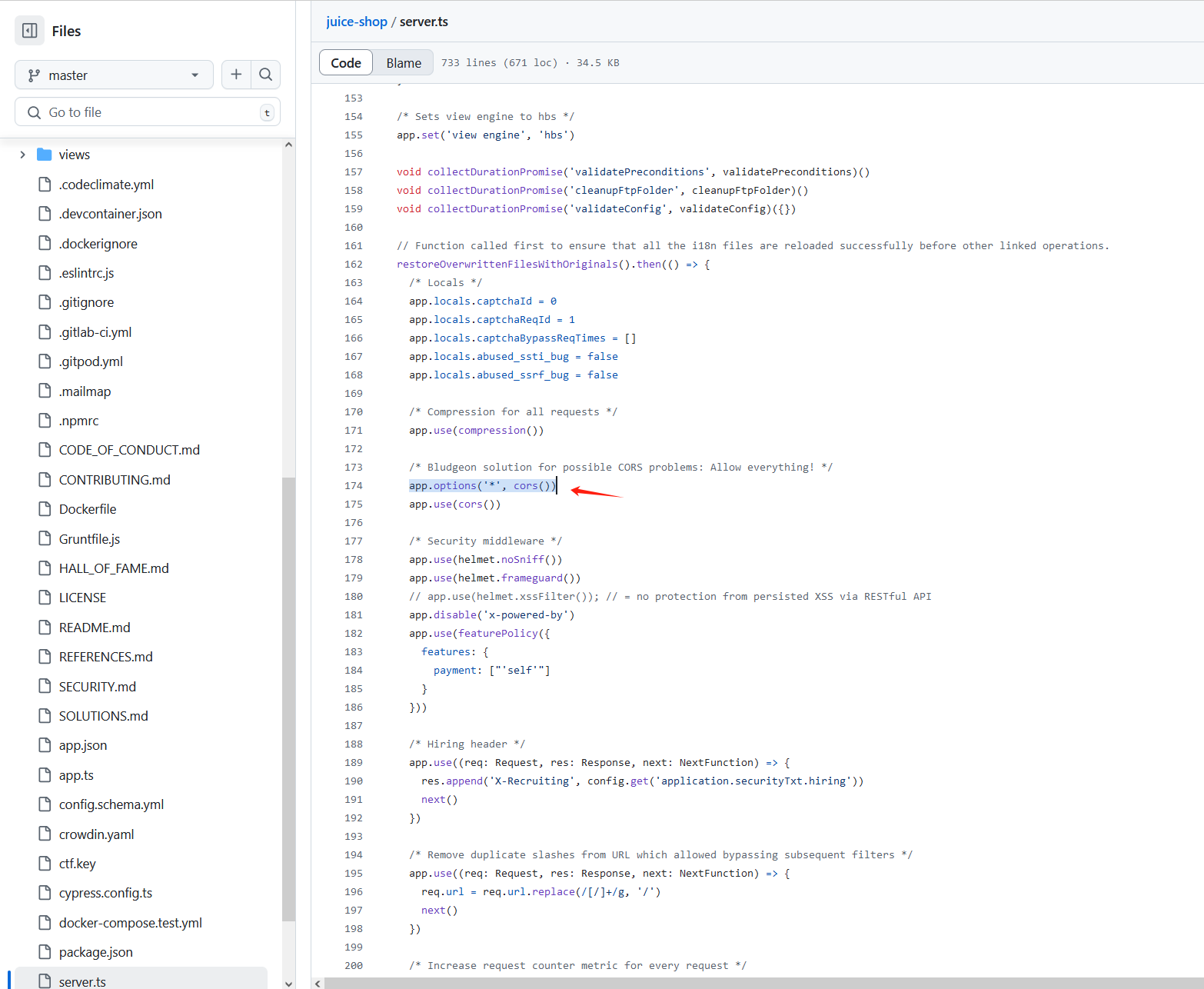Open config.schema.yml in the file tree
This screenshot has height=989, width=1204.
(111, 804)
